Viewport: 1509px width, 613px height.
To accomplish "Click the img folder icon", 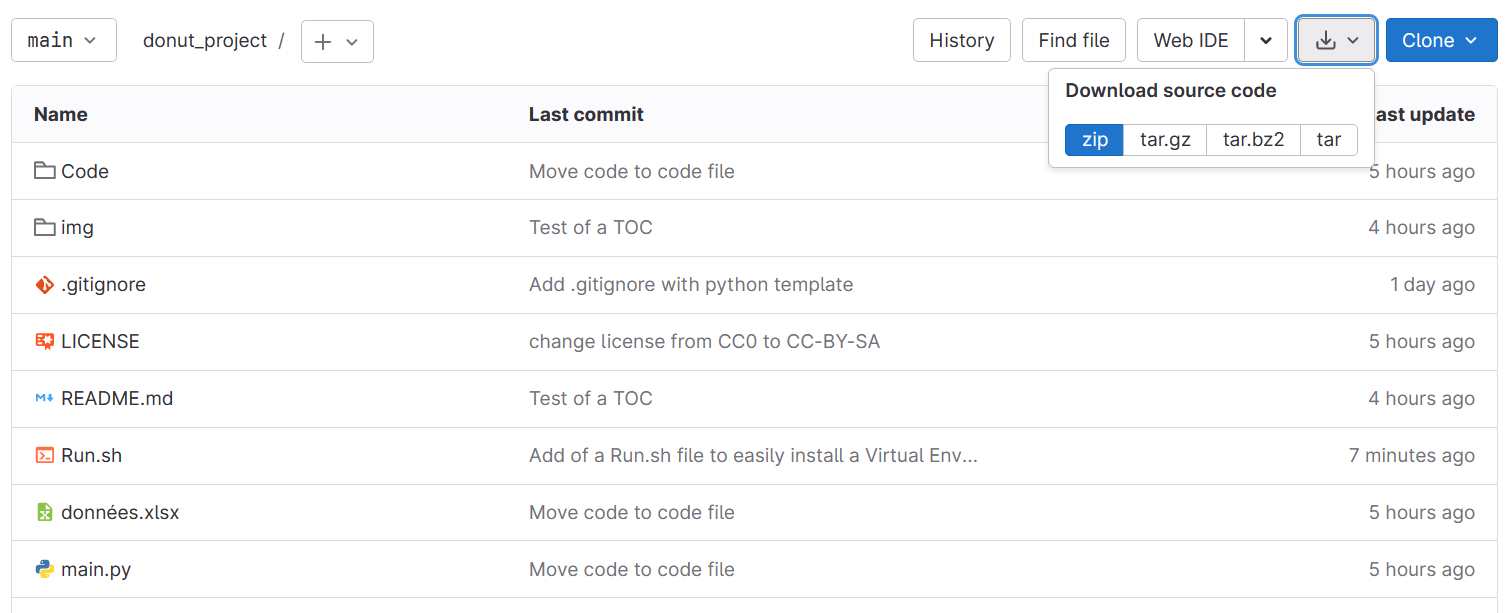I will pyautogui.click(x=44, y=228).
